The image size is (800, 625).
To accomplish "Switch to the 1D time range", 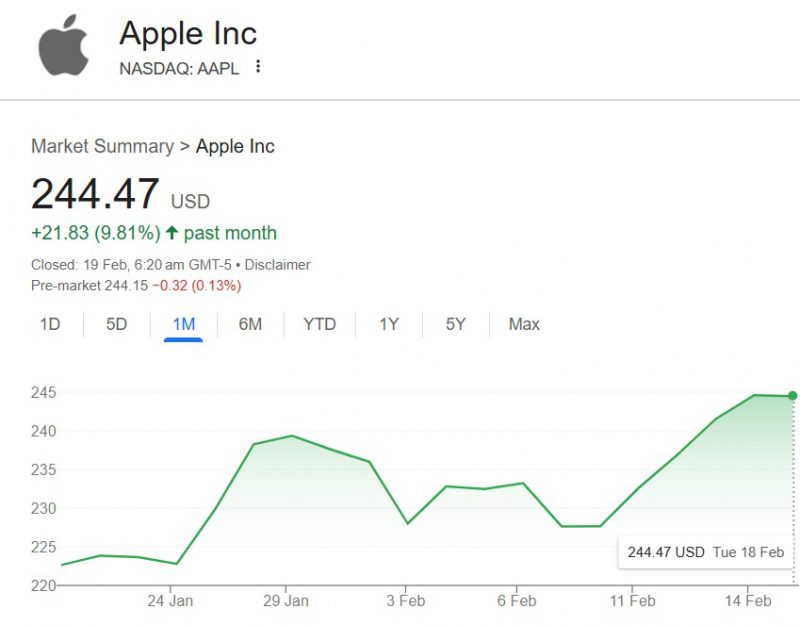I will [51, 324].
